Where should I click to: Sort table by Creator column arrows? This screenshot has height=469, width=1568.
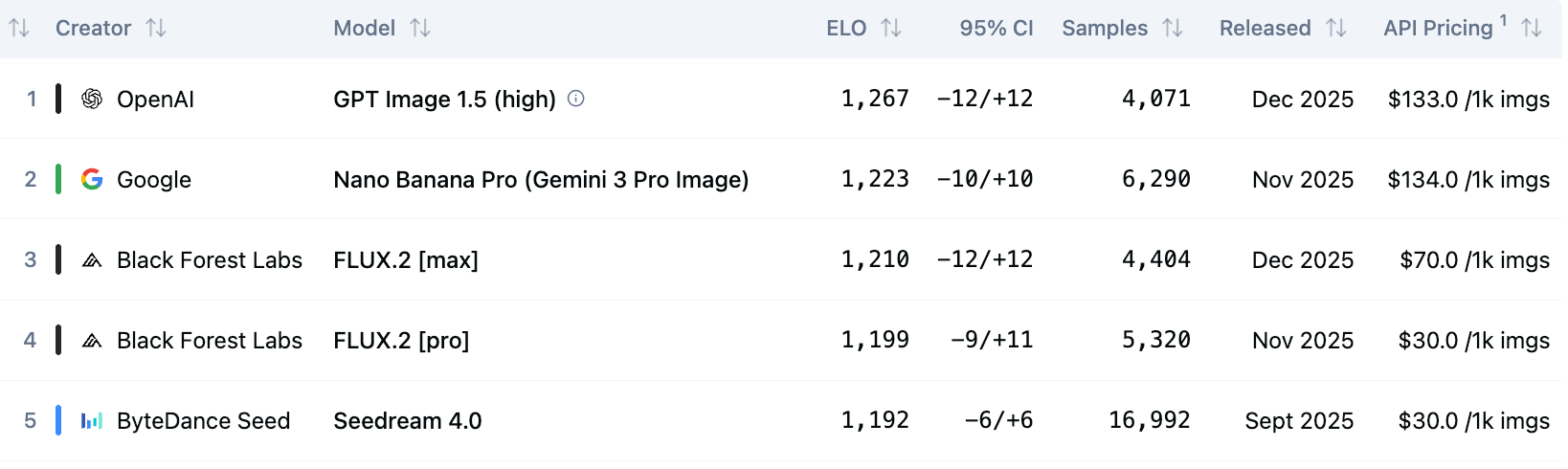[x=156, y=28]
